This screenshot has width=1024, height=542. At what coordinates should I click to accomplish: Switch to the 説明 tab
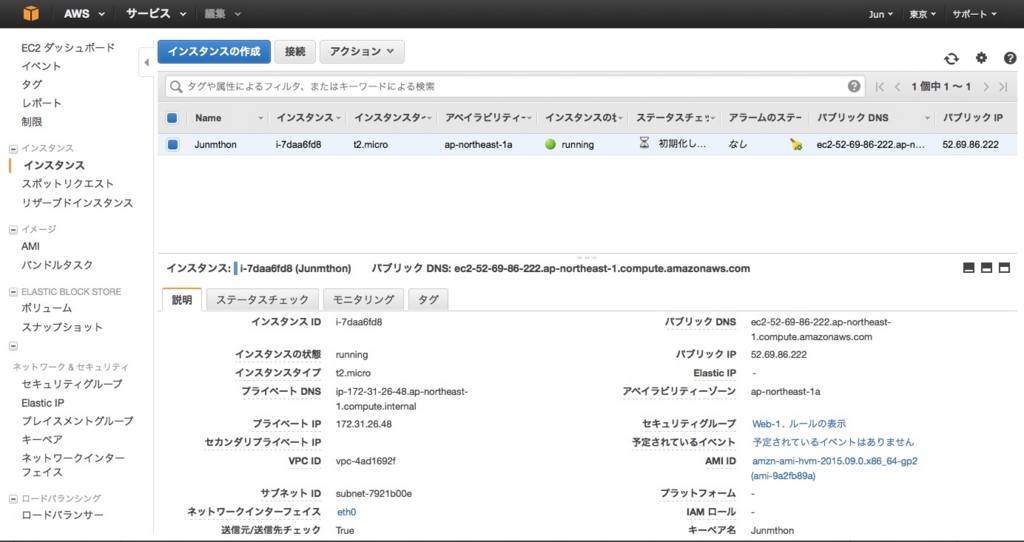(182, 300)
